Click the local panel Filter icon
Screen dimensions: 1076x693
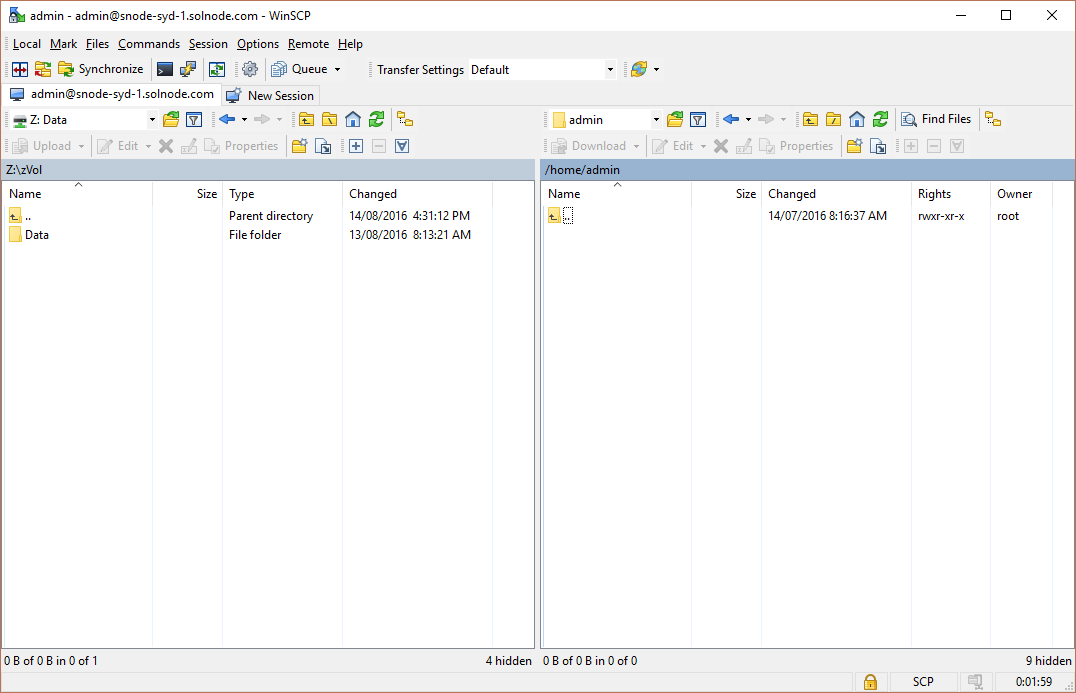tap(194, 119)
